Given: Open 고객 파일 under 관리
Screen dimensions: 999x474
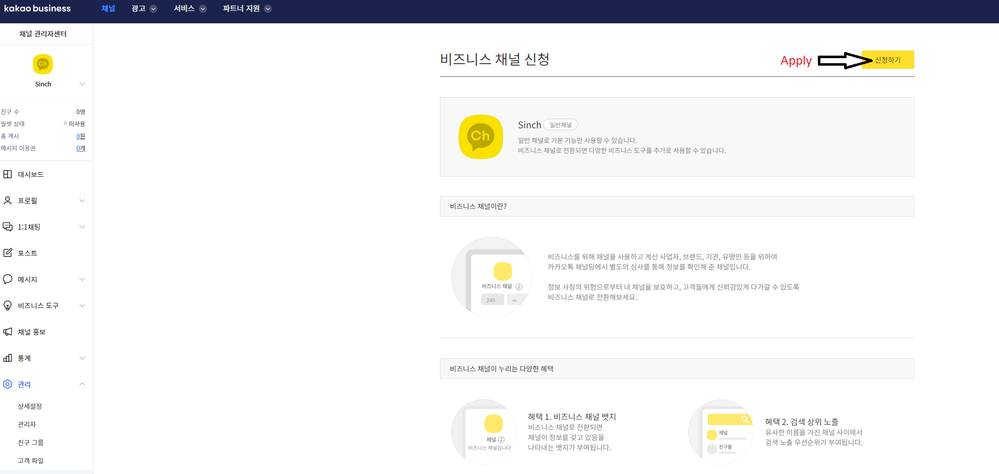Looking at the screenshot, I should point(31,460).
